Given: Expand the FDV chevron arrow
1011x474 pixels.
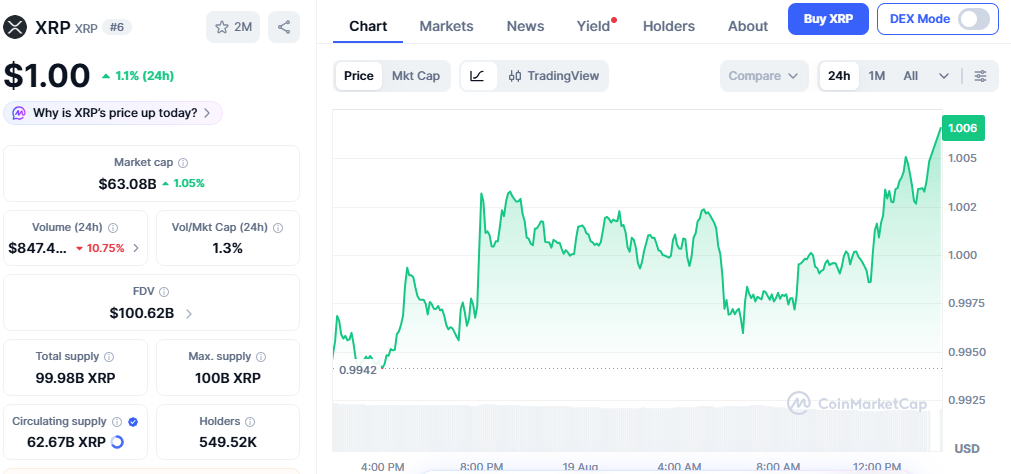Looking at the screenshot, I should point(189,314).
